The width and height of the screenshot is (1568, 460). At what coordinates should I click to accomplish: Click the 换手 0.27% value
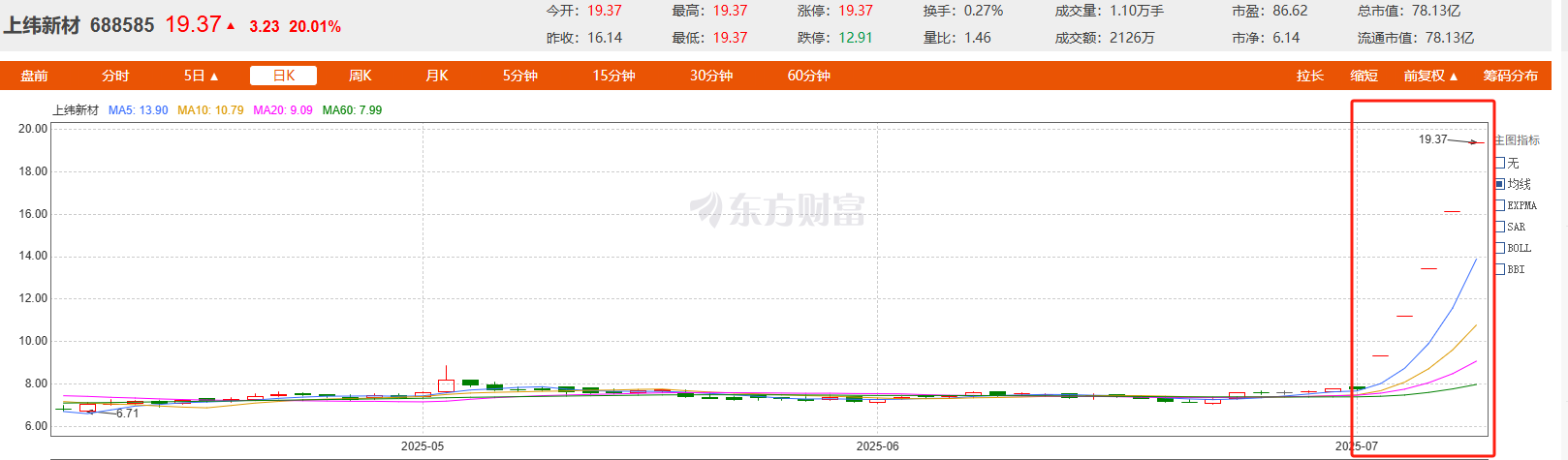tap(984, 11)
